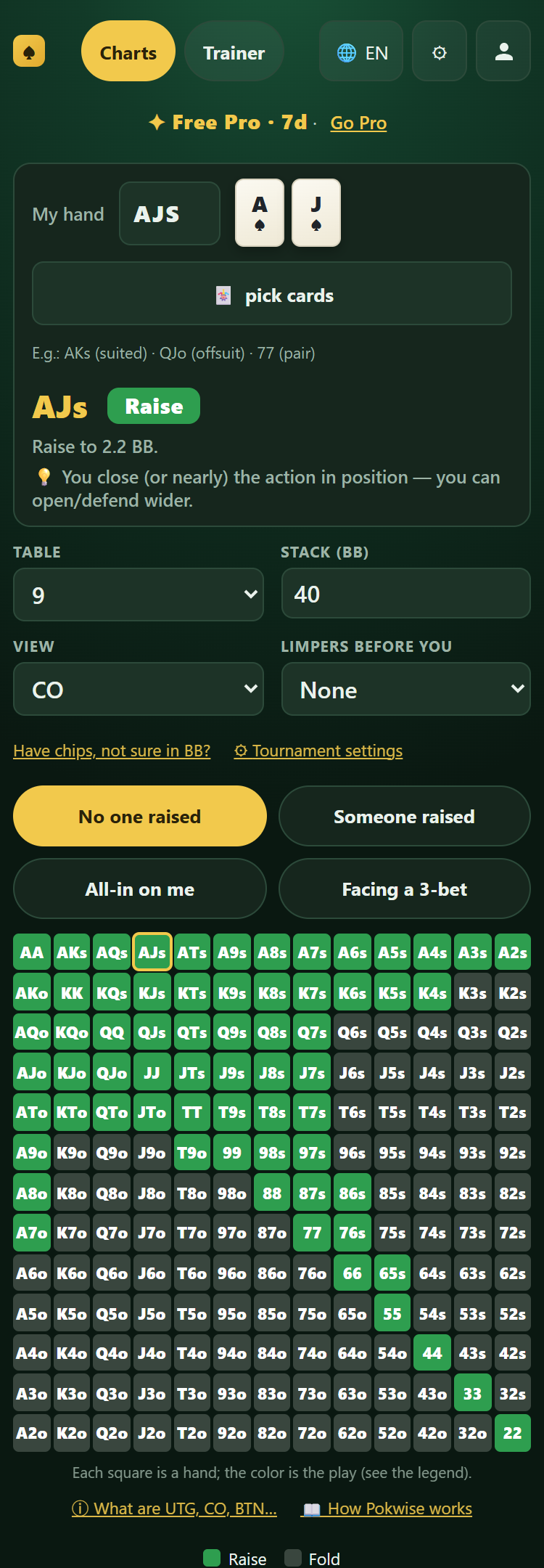Select the 97s hand cell

(x=313, y=1153)
